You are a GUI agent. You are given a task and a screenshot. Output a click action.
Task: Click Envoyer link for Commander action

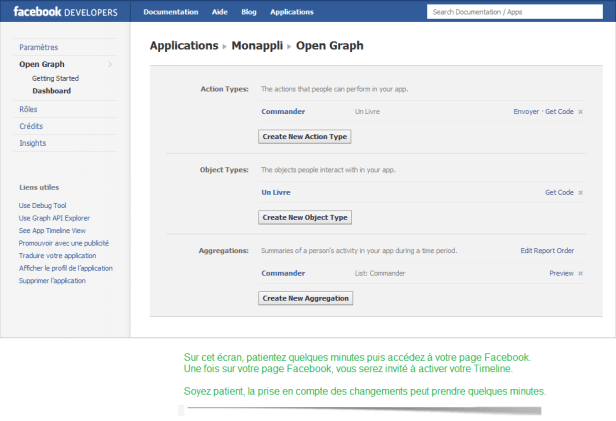click(x=525, y=111)
